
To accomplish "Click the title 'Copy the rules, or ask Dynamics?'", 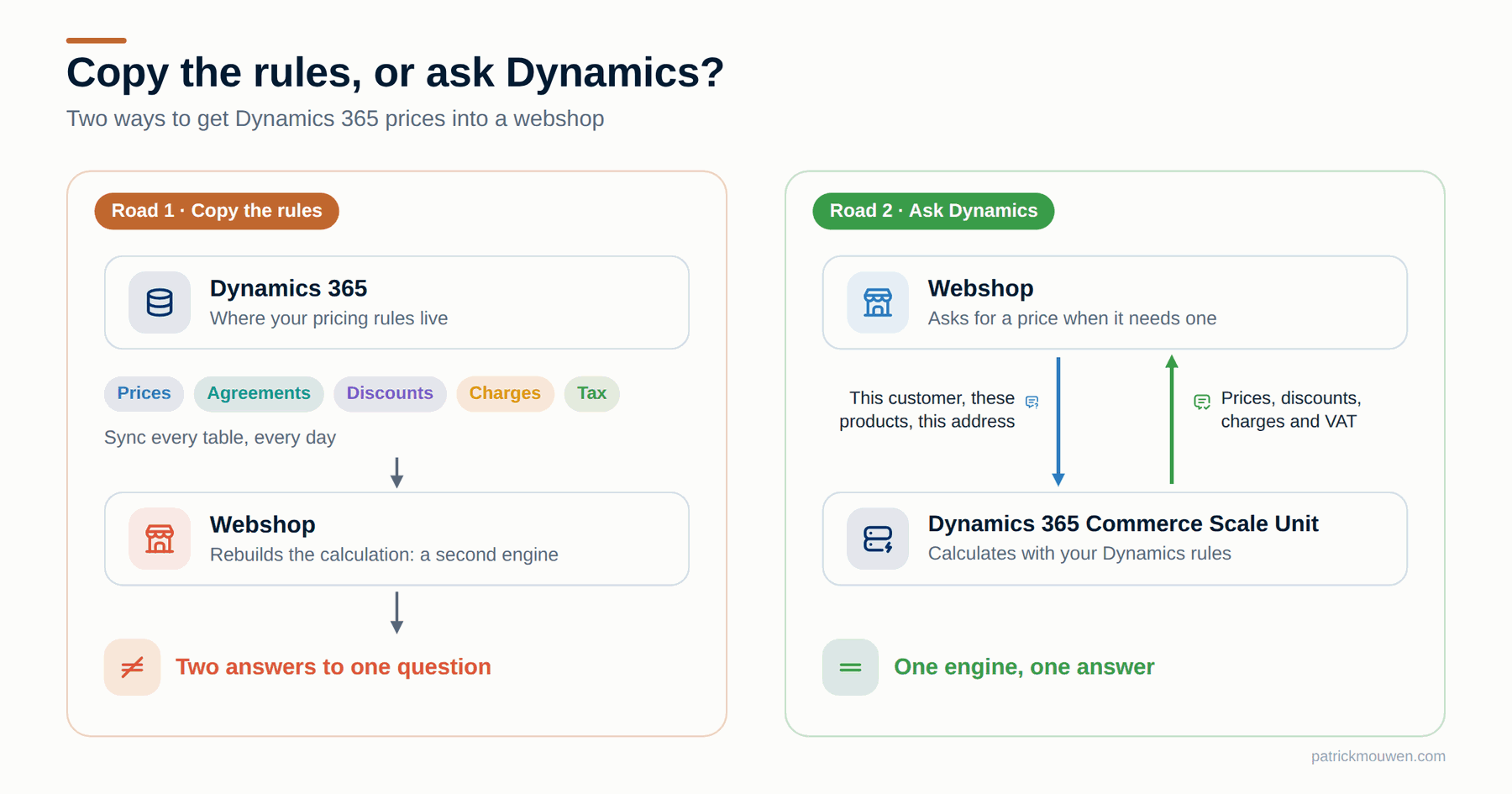I will (x=395, y=72).
